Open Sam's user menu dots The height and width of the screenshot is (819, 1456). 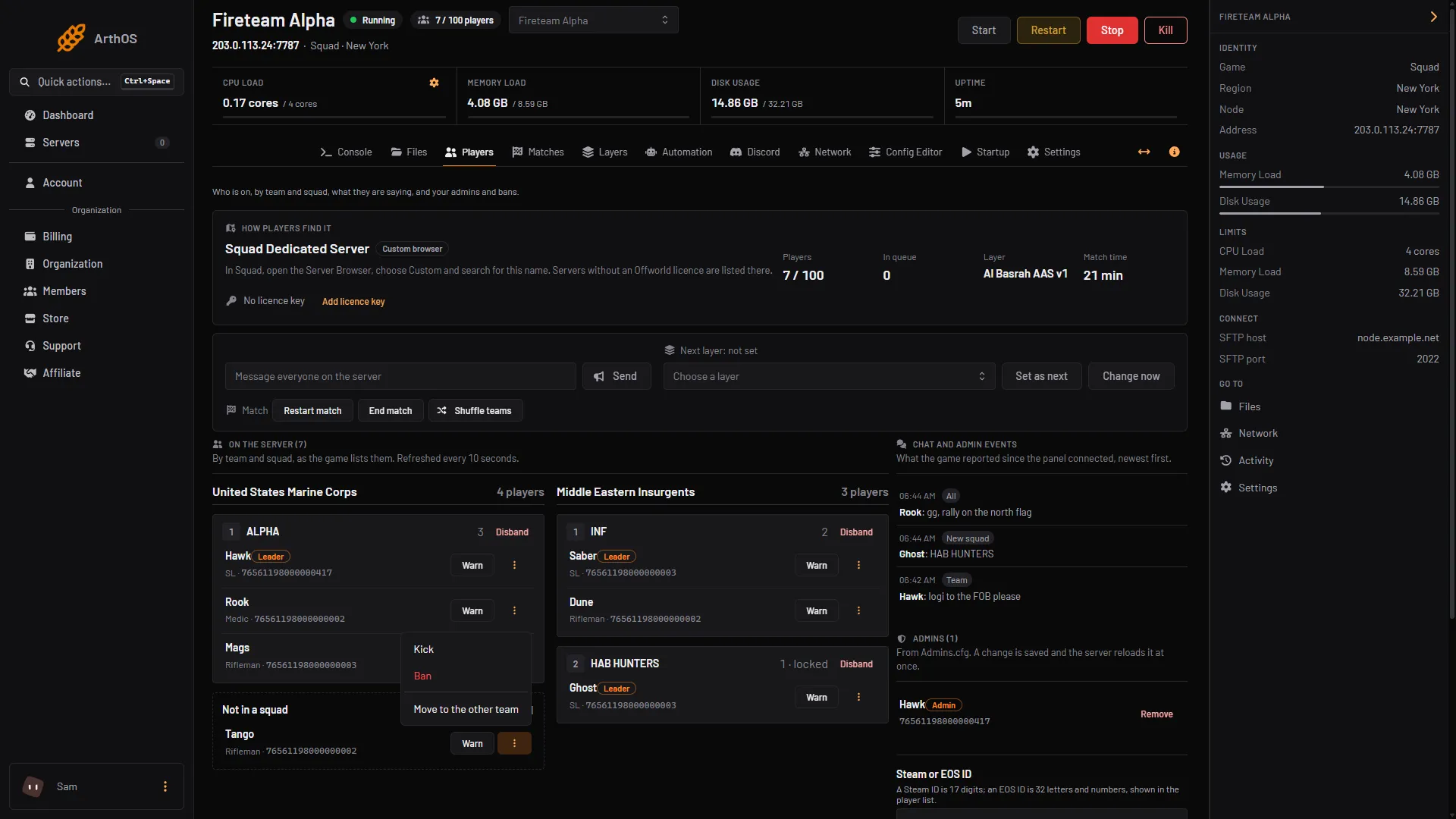(165, 786)
